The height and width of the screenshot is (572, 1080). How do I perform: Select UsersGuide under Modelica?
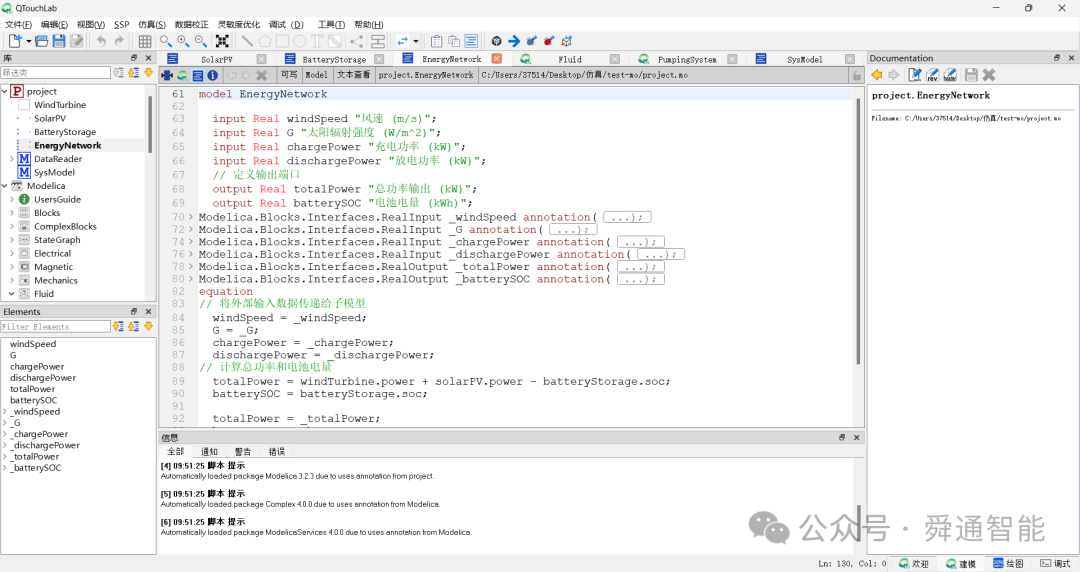57,199
